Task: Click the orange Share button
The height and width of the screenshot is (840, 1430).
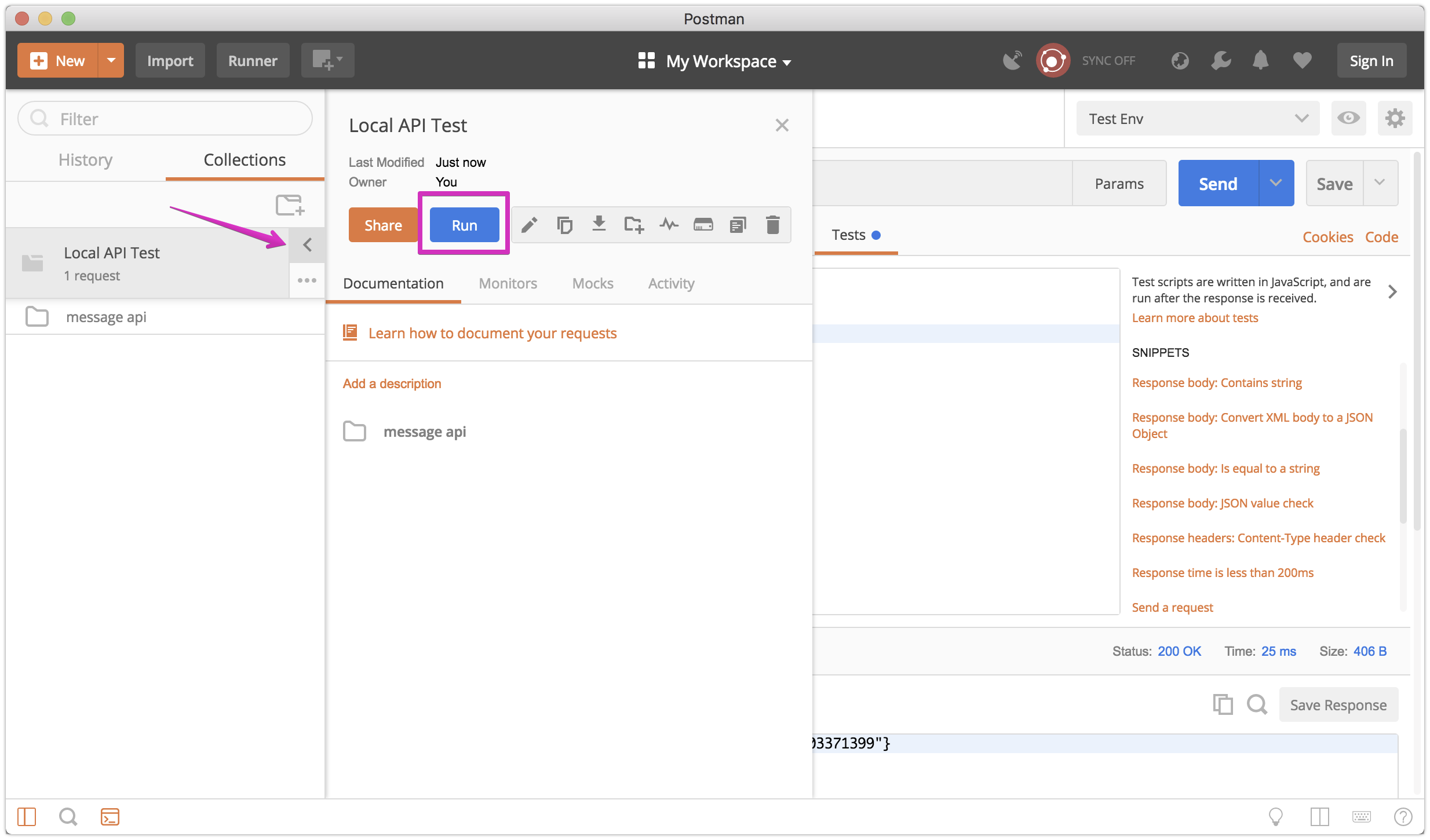Action: click(383, 225)
